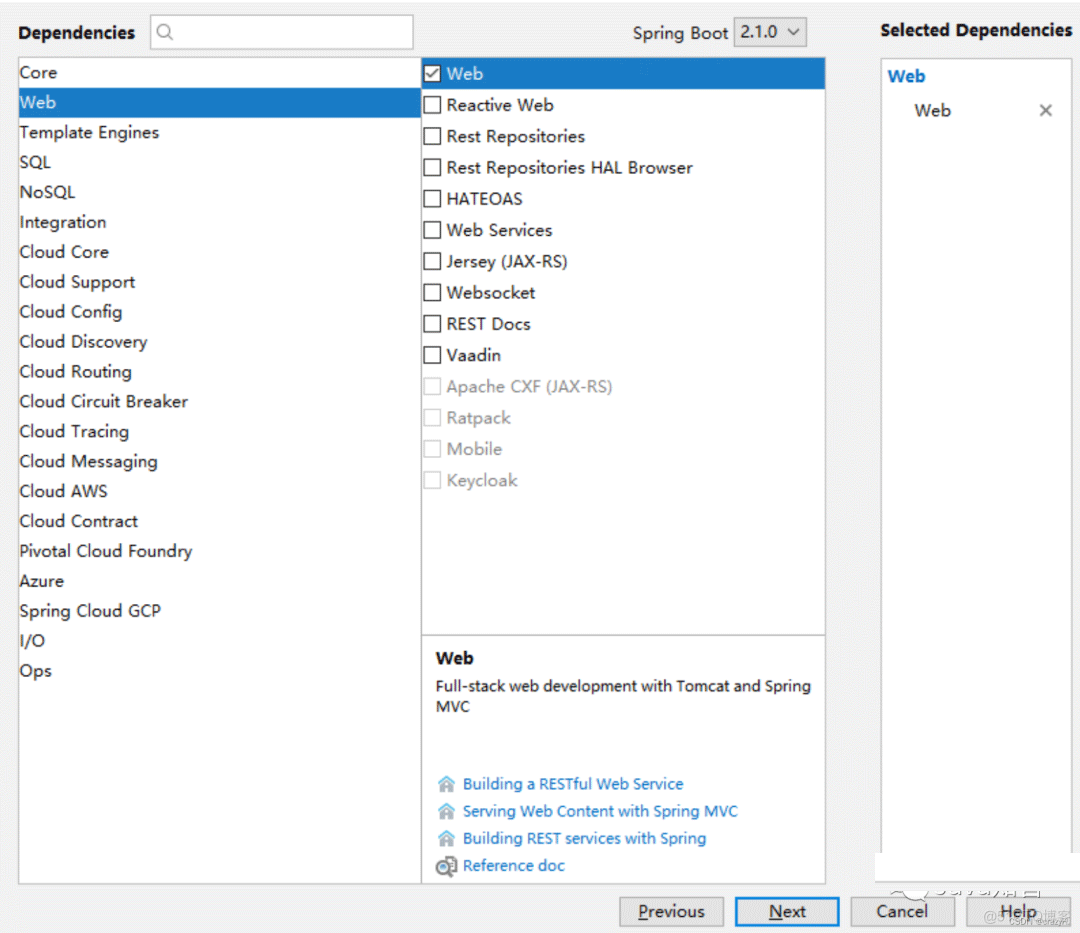This screenshot has width=1080, height=933.
Task: Select the Cloud Config category
Action: [219, 312]
